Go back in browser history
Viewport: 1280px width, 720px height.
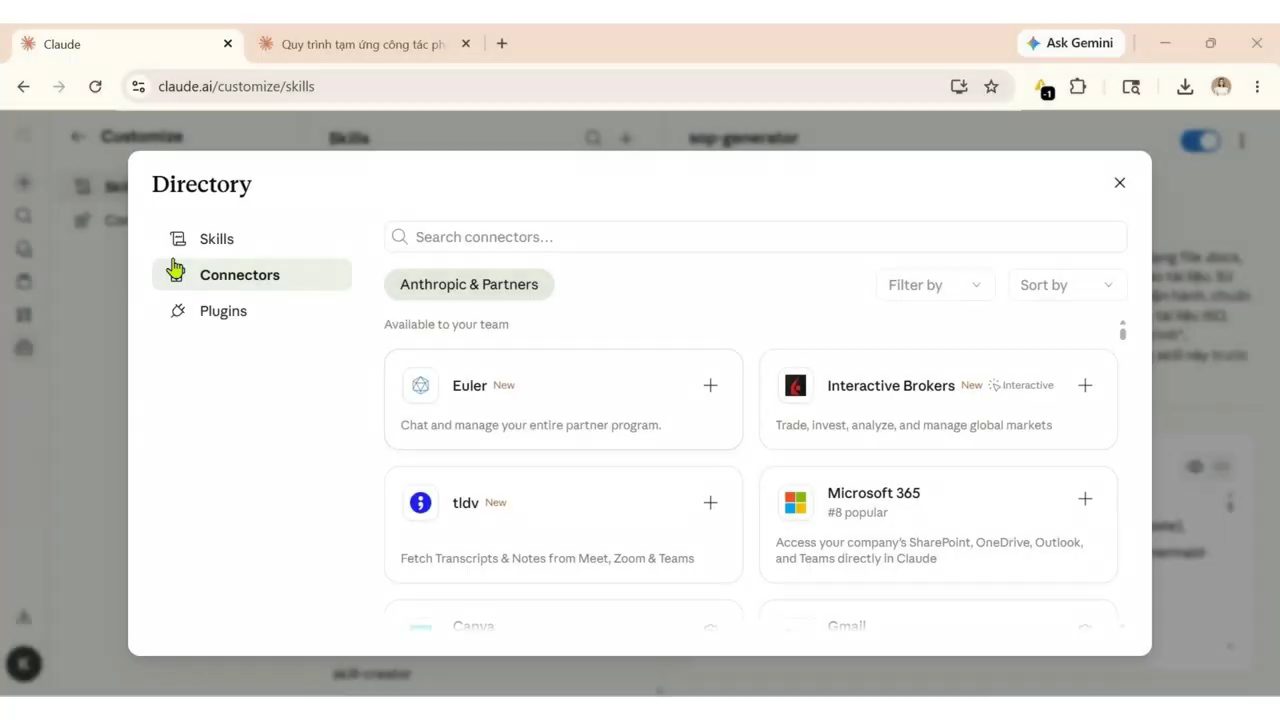24,87
